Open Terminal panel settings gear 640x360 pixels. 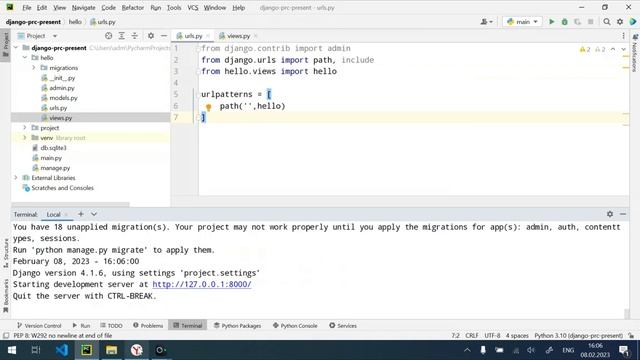pyautogui.click(x=610, y=214)
